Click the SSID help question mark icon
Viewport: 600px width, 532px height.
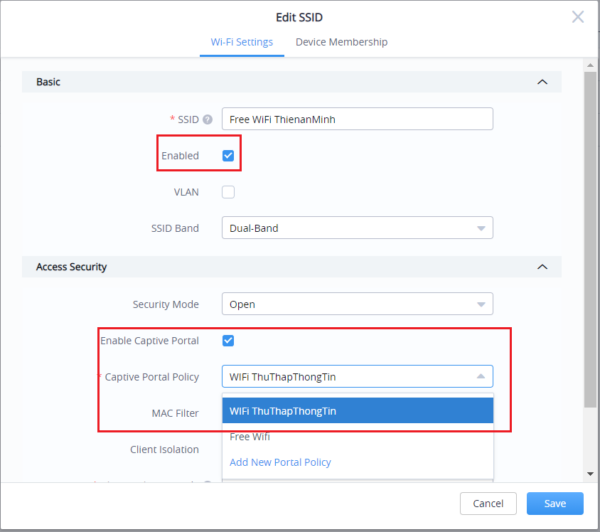[208, 119]
